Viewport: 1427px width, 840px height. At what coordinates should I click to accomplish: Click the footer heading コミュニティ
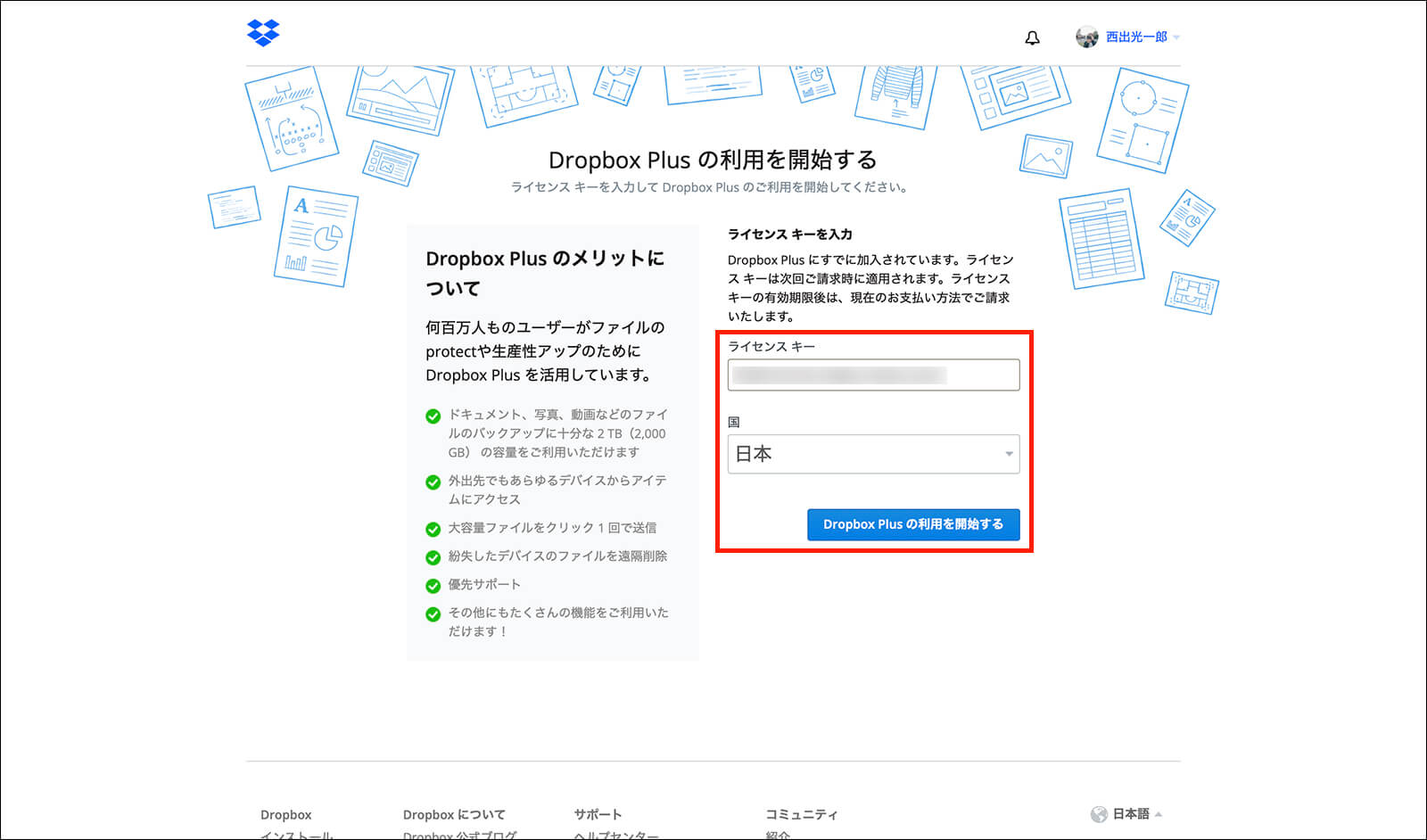[802, 815]
